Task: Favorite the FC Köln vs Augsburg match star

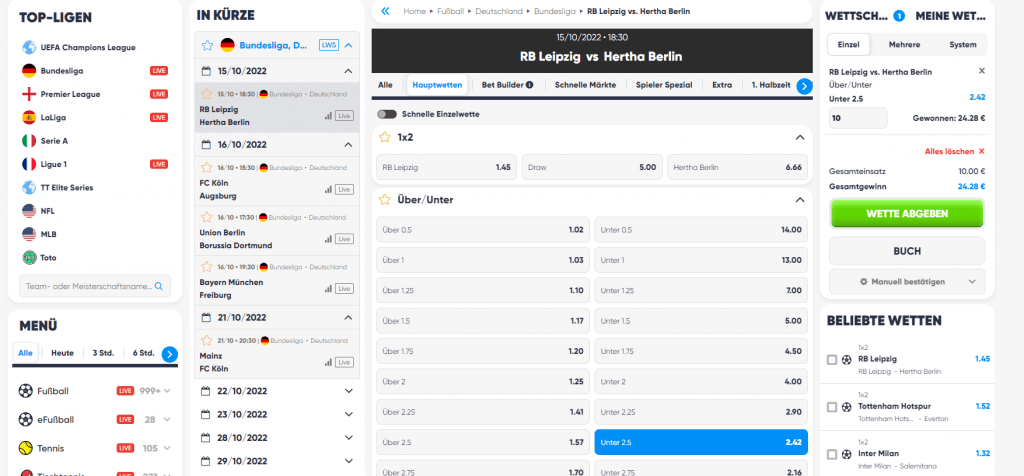Action: 206,167
